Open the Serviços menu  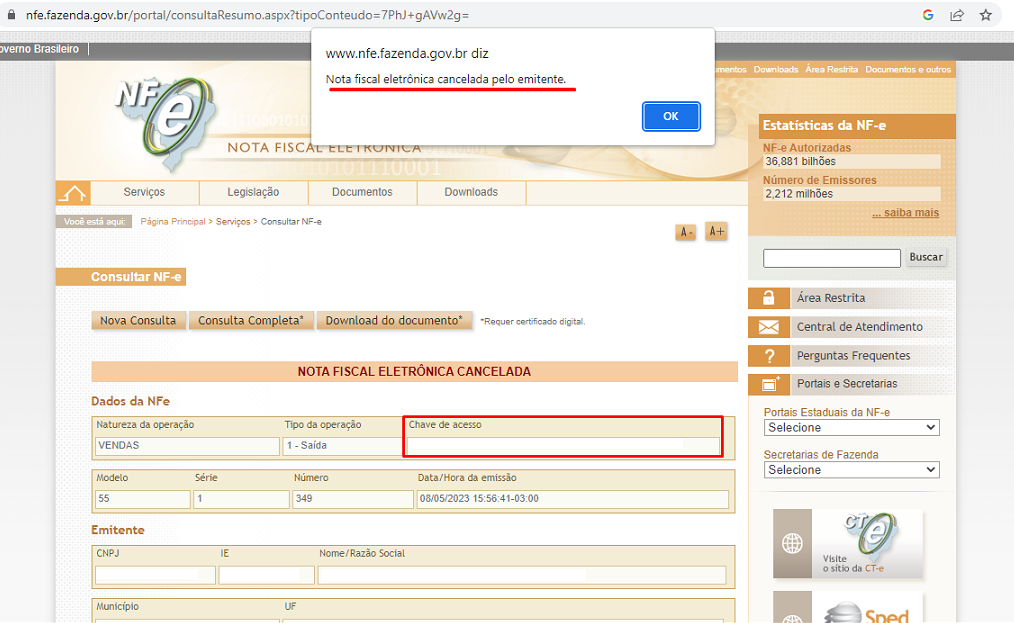click(x=144, y=192)
